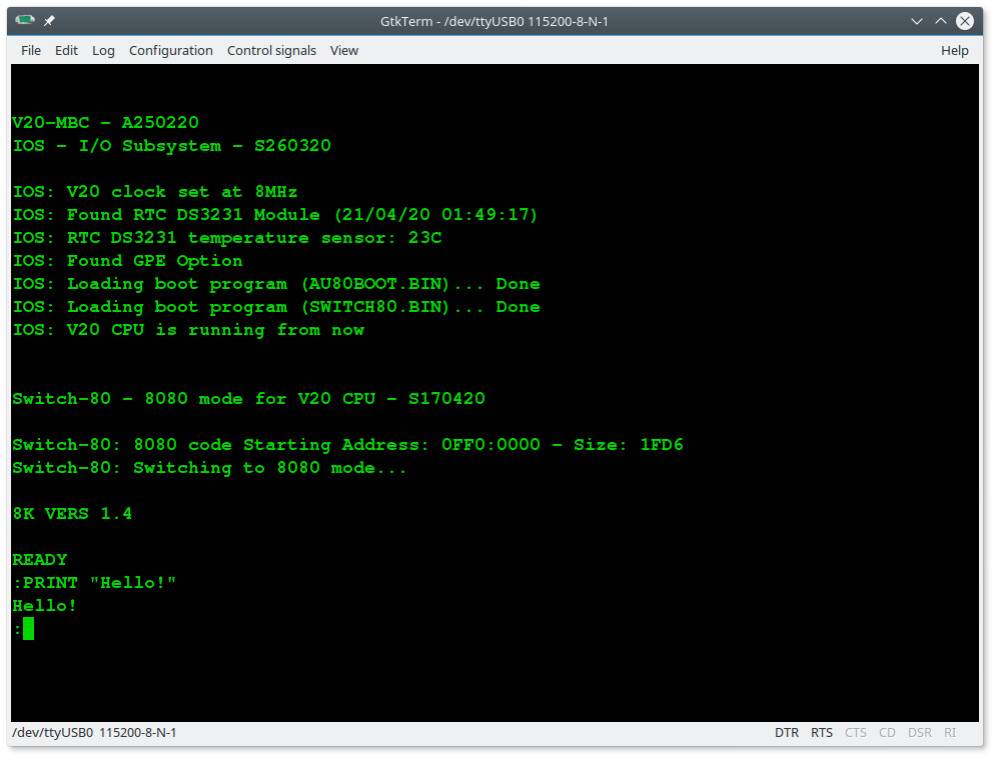The width and height of the screenshot is (995, 759).
Task: Open the File menu
Action: click(31, 50)
